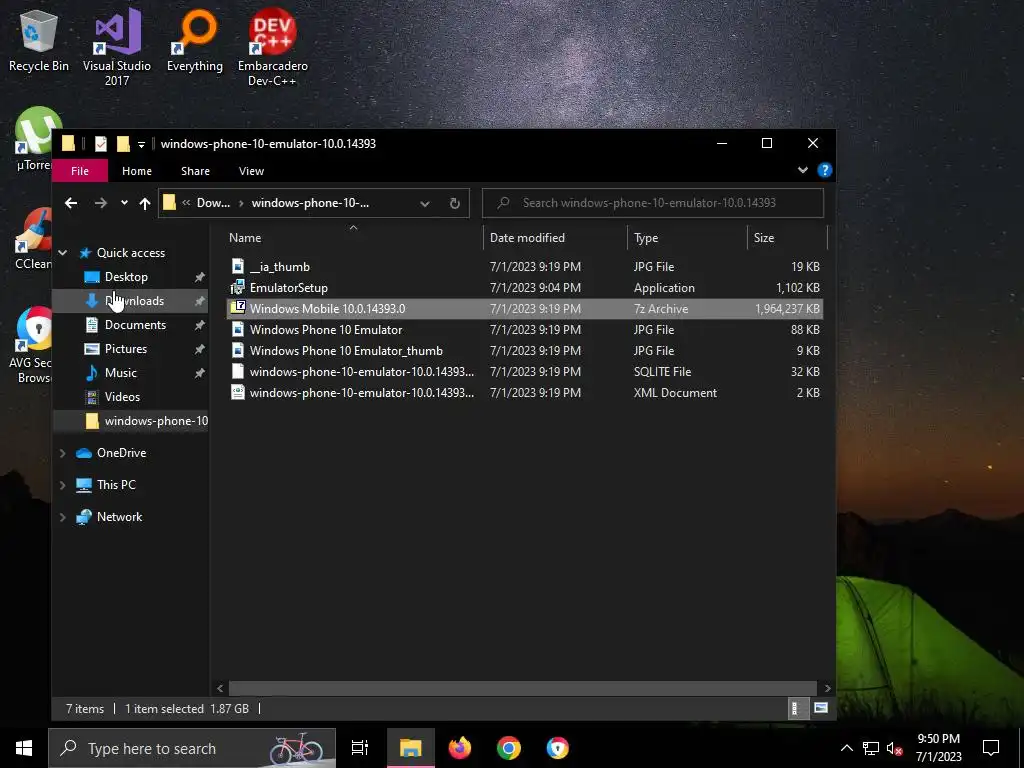Open the File menu tab
Screen dimensions: 1024x768
pos(80,171)
